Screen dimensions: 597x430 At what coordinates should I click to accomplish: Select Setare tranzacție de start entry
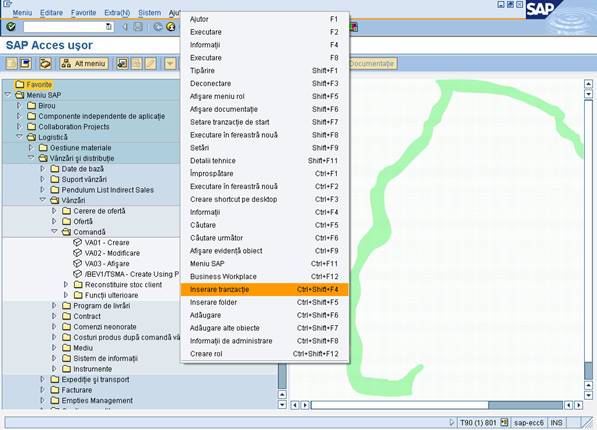[x=264, y=122]
